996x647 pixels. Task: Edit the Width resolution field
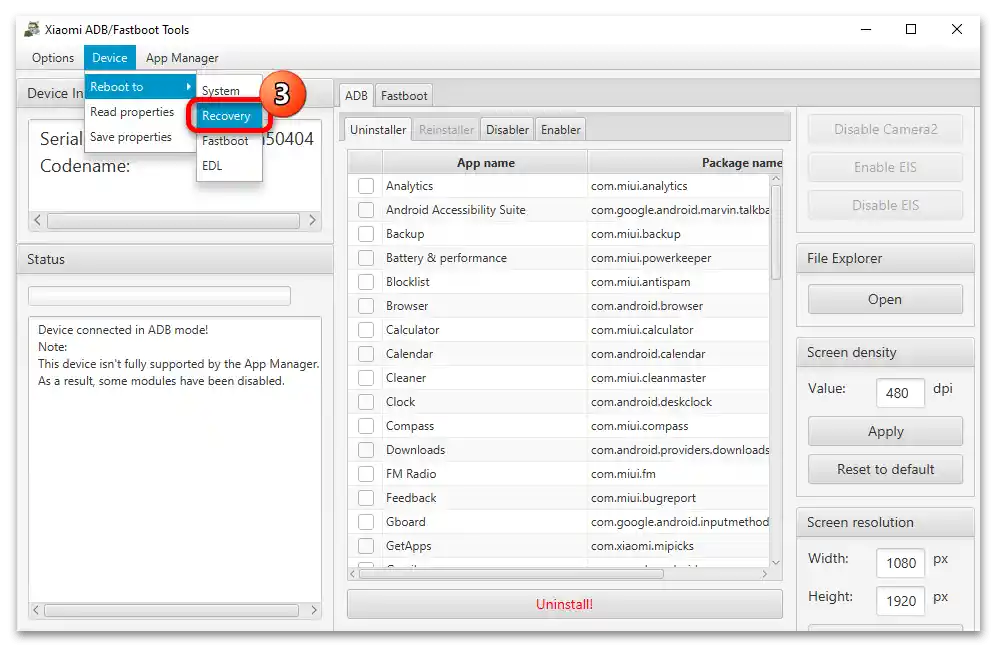tap(900, 563)
